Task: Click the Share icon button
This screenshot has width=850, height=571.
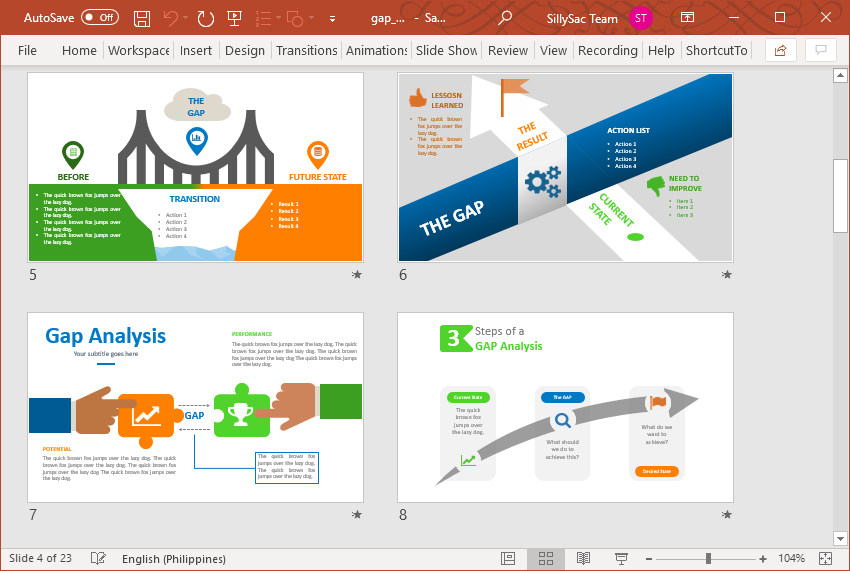Action: click(781, 50)
